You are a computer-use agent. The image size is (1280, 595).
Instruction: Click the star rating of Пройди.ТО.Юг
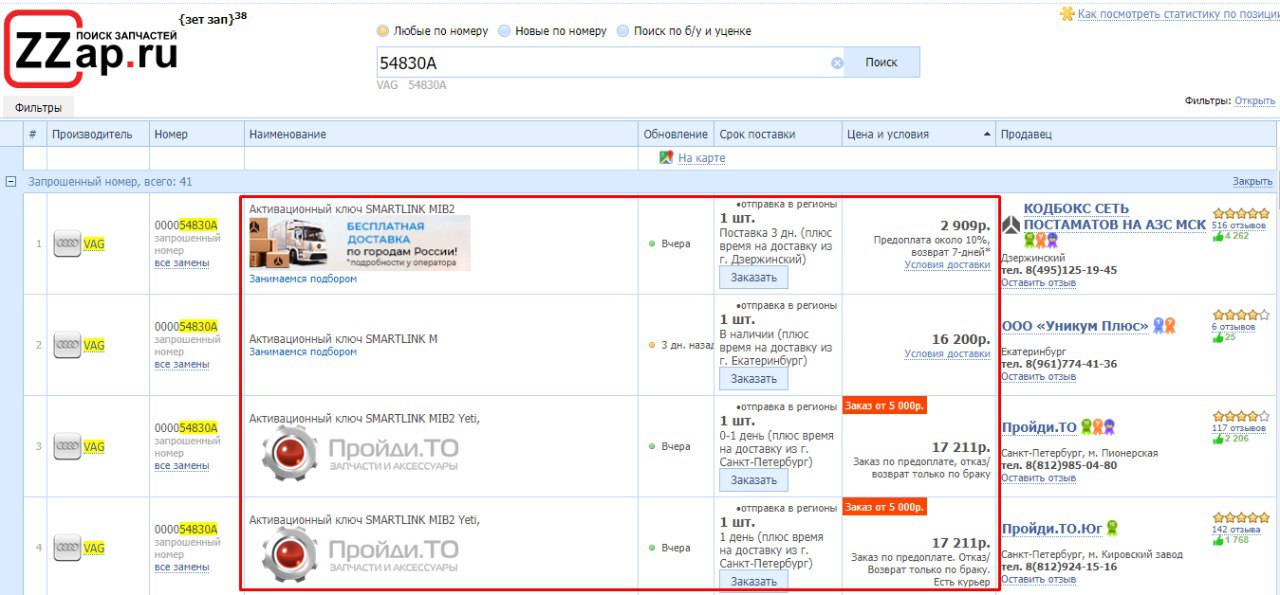point(1241,517)
